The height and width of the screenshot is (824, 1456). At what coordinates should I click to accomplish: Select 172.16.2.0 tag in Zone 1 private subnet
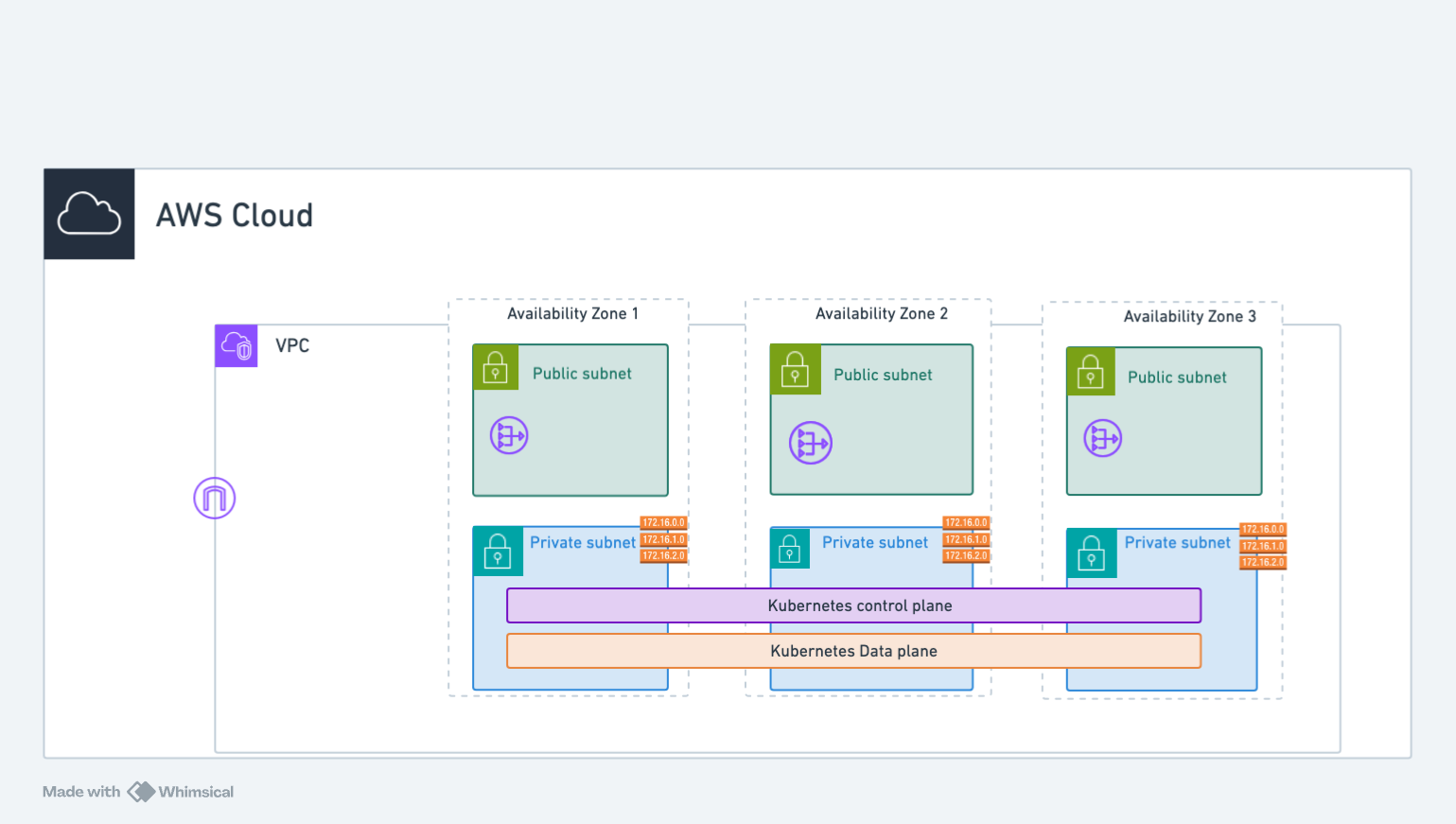[664, 556]
